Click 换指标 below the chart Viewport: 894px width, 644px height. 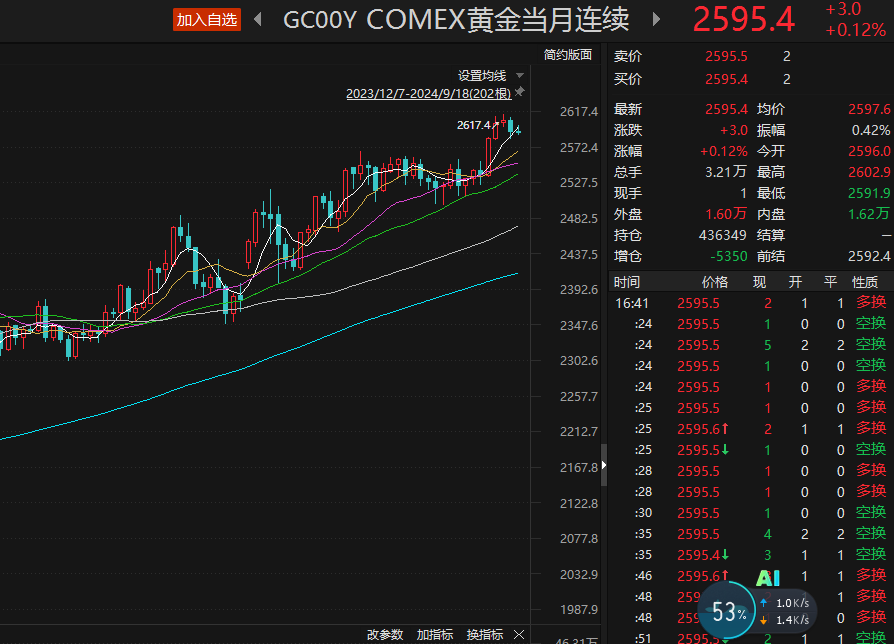[x=485, y=634]
